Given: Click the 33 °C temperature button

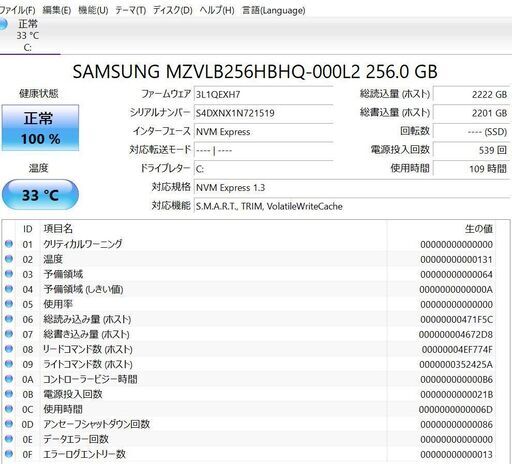Looking at the screenshot, I should [40, 195].
